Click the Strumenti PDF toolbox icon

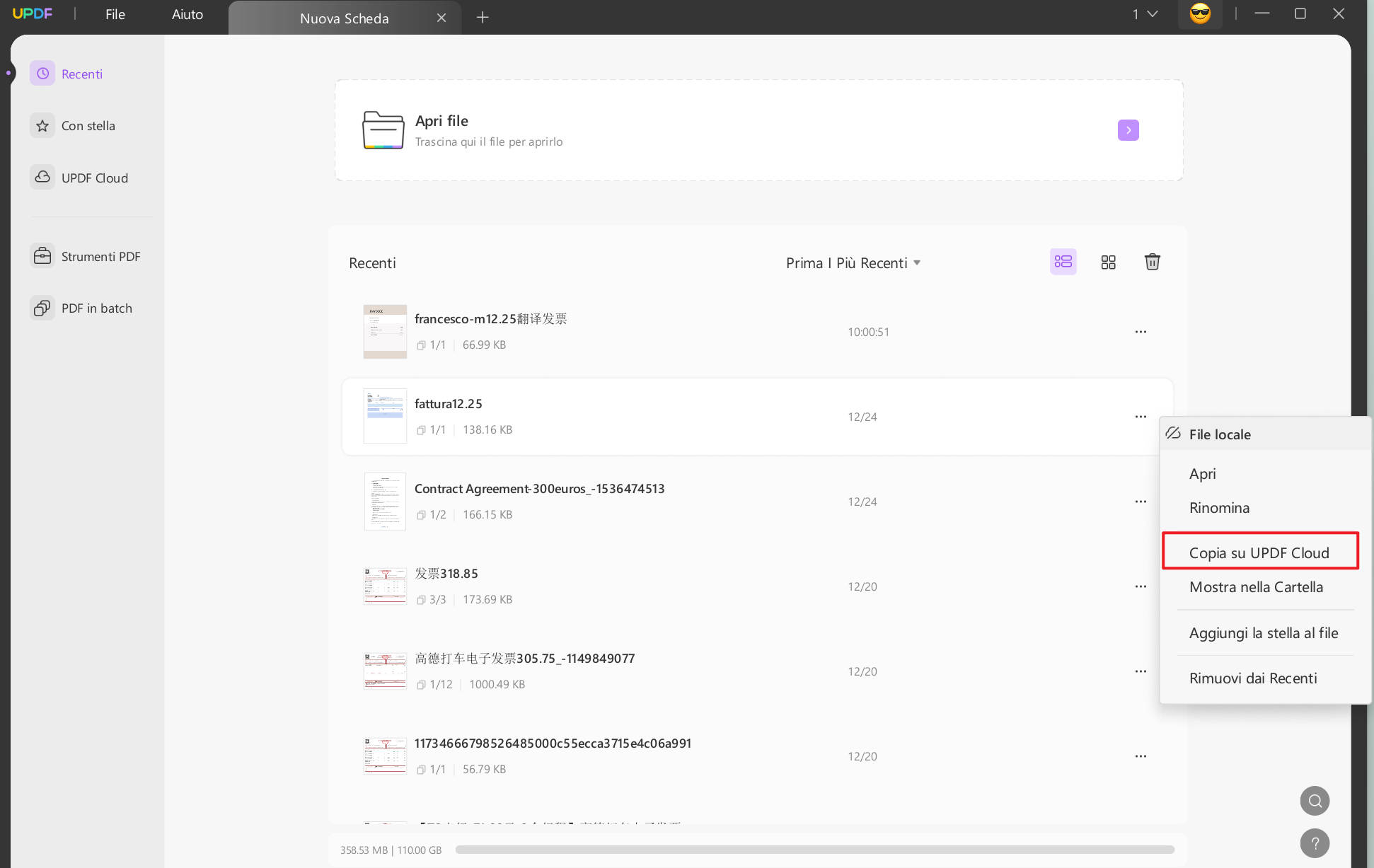click(42, 256)
